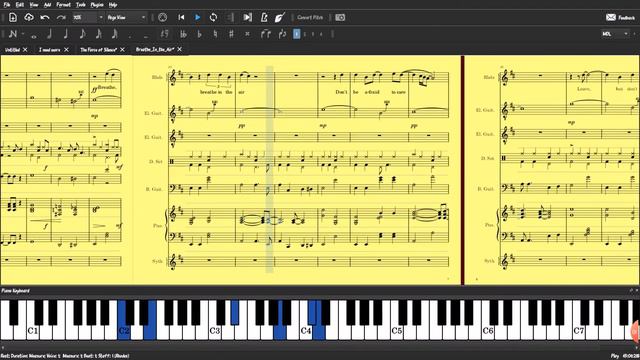Expand note input mode dropdown arrow
640x360 pixels.
[x=23, y=34]
